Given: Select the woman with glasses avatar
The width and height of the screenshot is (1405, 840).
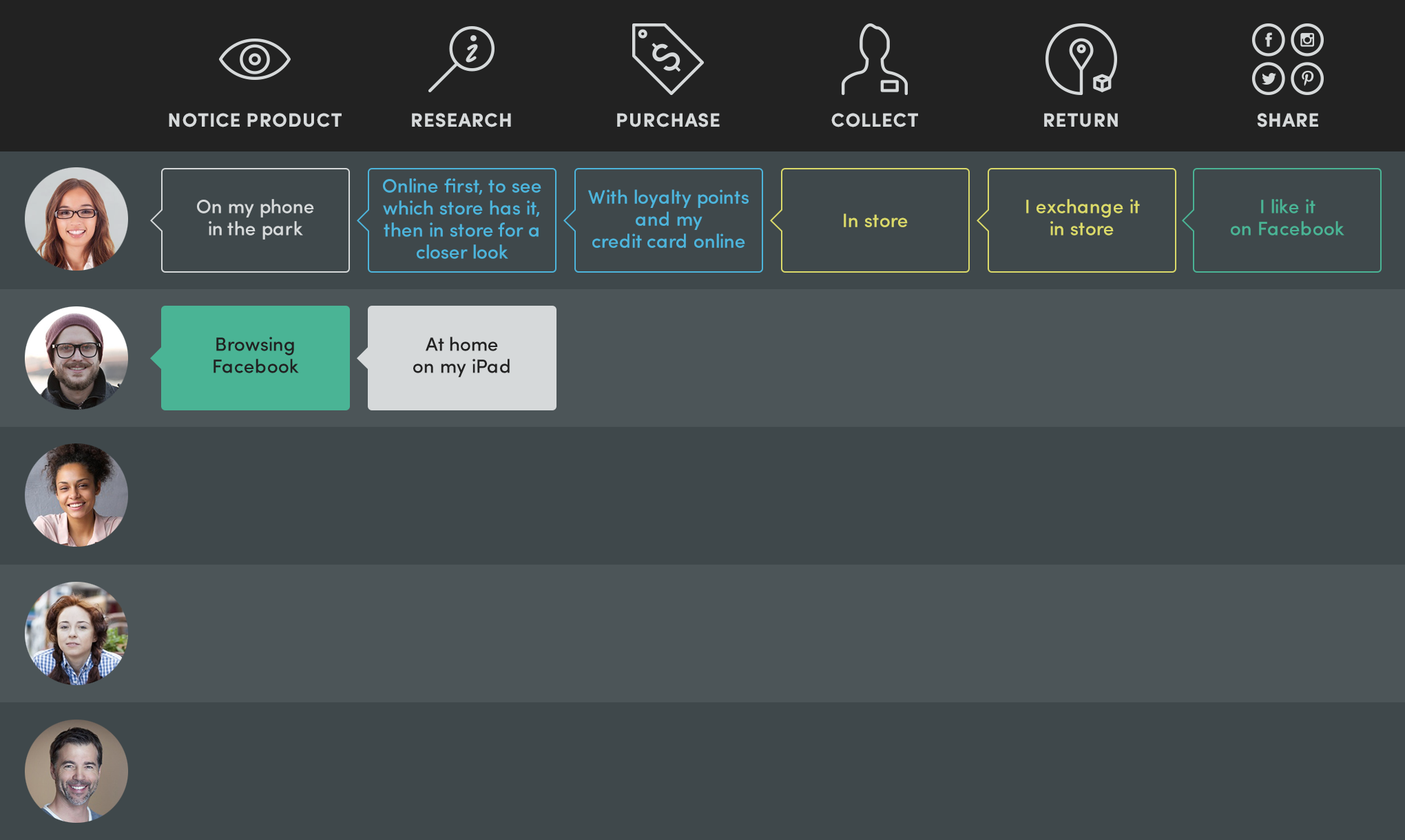Looking at the screenshot, I should click(76, 219).
